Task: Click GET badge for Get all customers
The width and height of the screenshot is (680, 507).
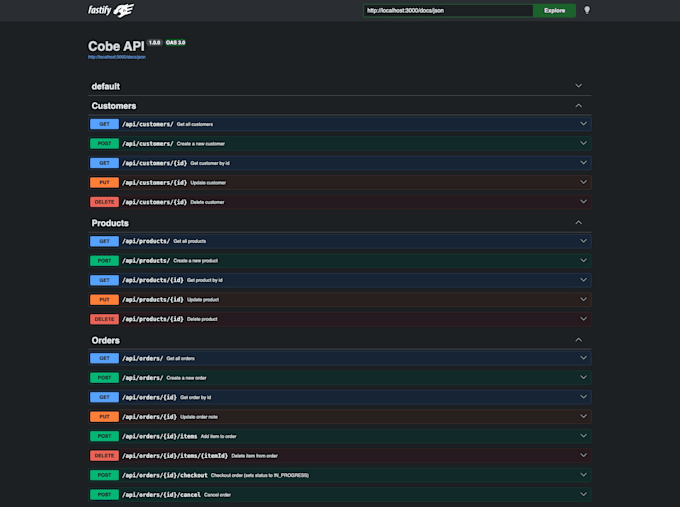Action: click(x=104, y=124)
